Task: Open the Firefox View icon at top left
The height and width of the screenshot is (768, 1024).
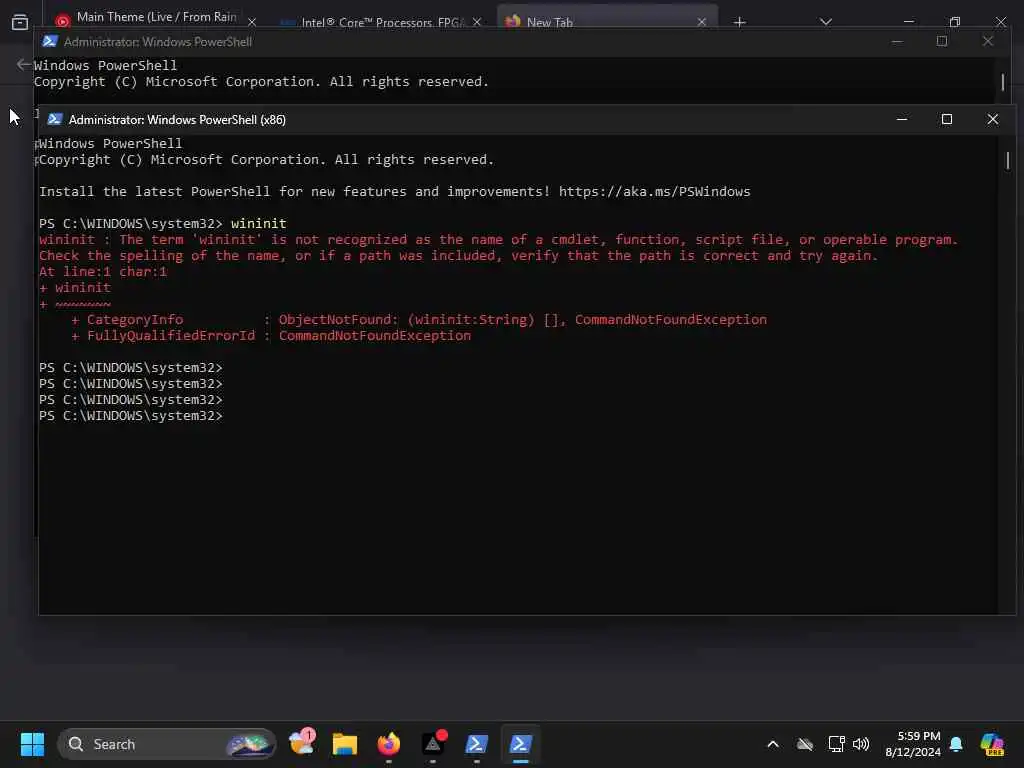Action: 20,22
